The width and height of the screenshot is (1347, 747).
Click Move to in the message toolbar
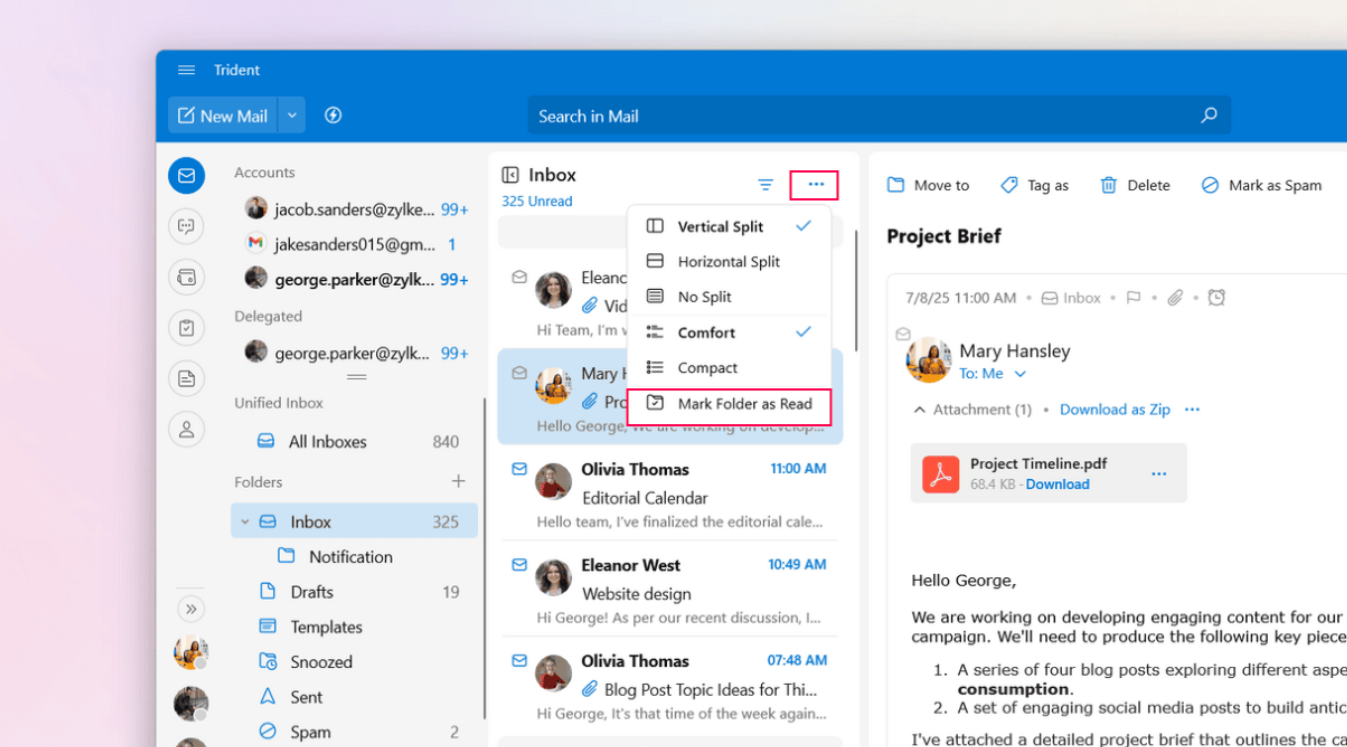pos(929,185)
